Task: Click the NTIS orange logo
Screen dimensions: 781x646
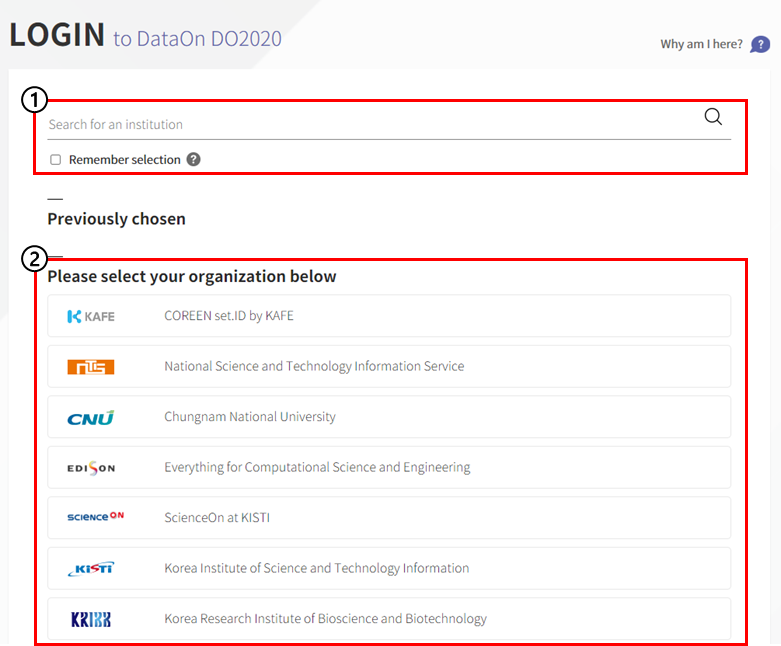Action: [x=91, y=367]
